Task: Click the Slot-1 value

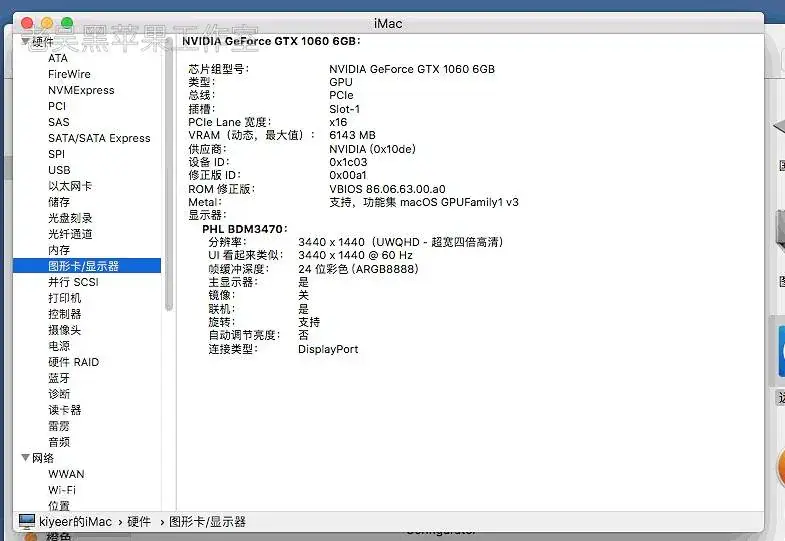Action: point(344,109)
